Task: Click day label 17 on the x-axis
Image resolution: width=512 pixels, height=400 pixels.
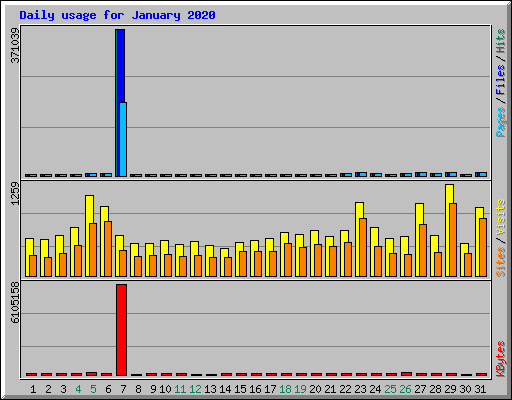Action: (270, 389)
